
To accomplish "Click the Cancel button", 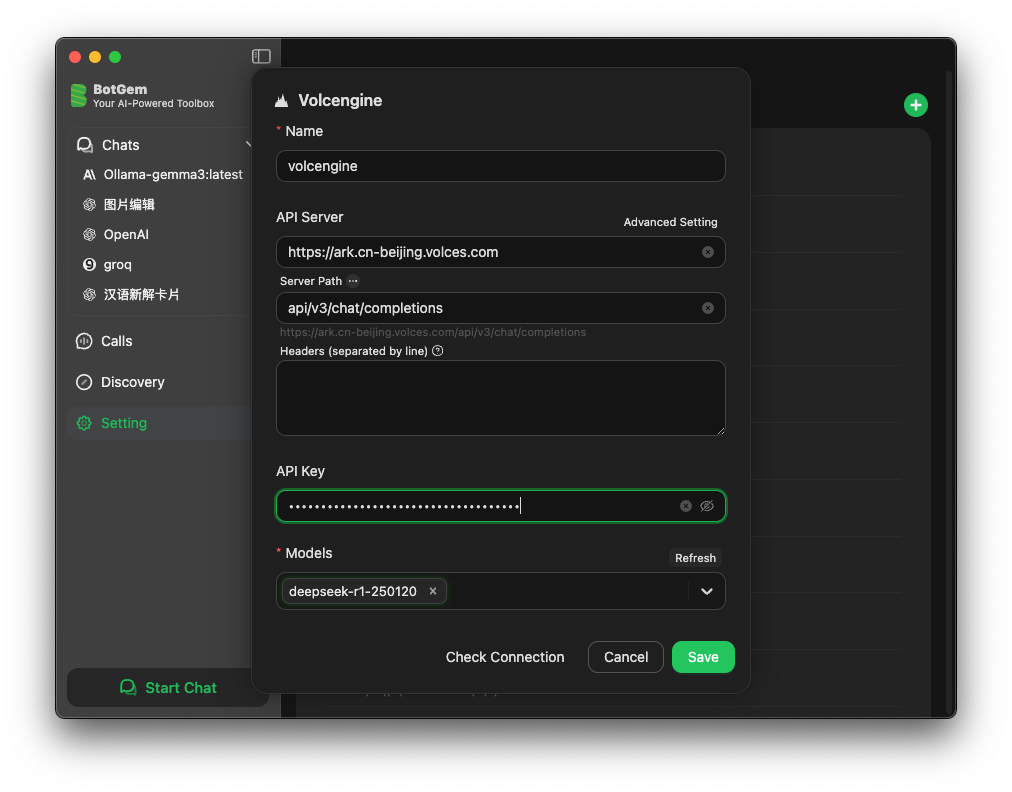I will [x=625, y=657].
